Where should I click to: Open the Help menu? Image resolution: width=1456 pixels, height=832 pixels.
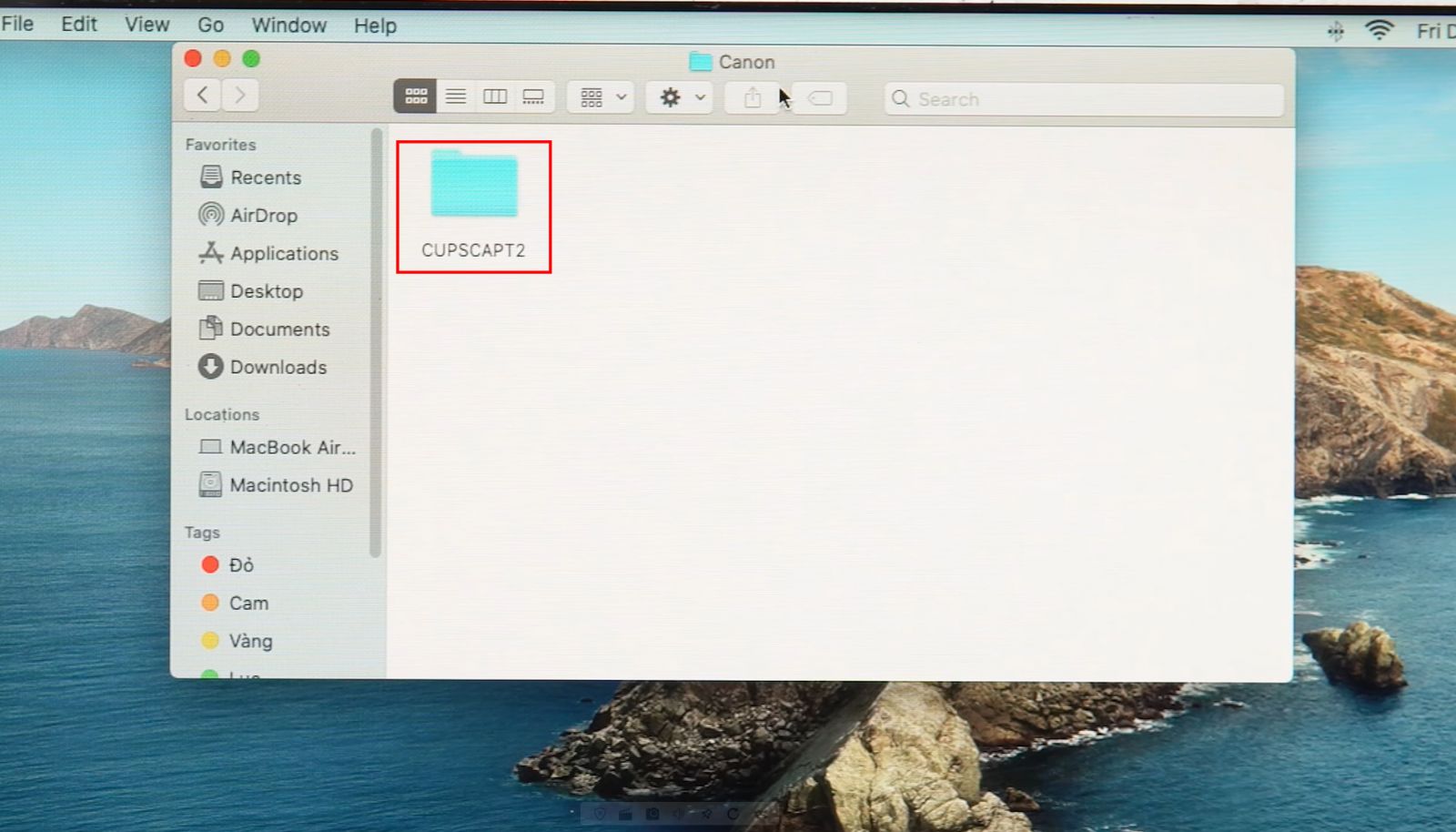[375, 26]
